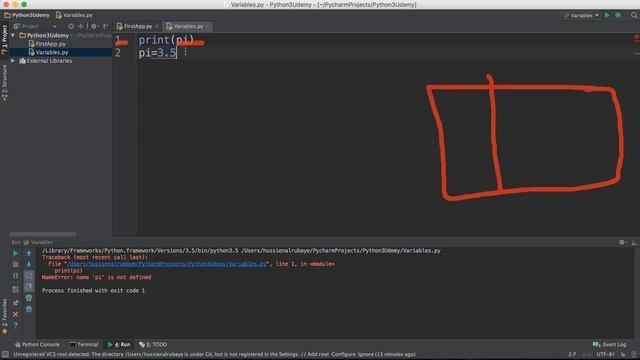
Task: Click the NameError message in the console
Action: point(96,277)
